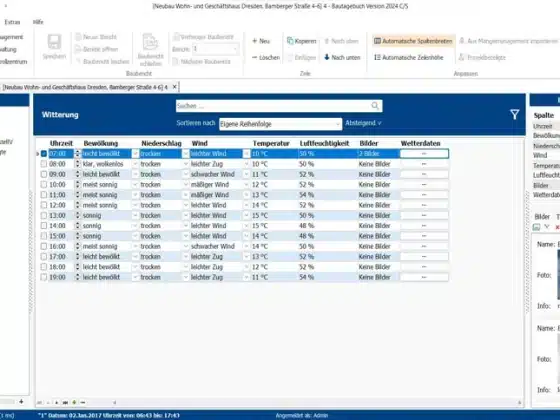
Task: Open Wetterdaten button for row 10:00
Action: [x=424, y=185]
